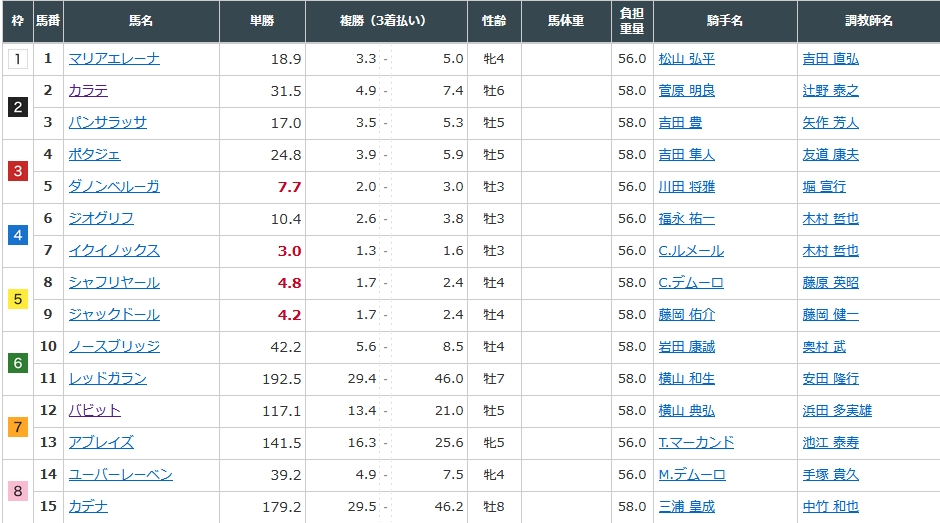
Task: View jockey T.マーカンド link
Action: (696, 443)
